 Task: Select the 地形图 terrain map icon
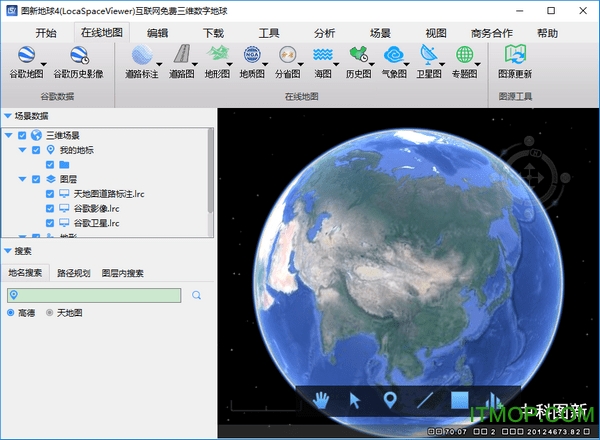(x=217, y=54)
